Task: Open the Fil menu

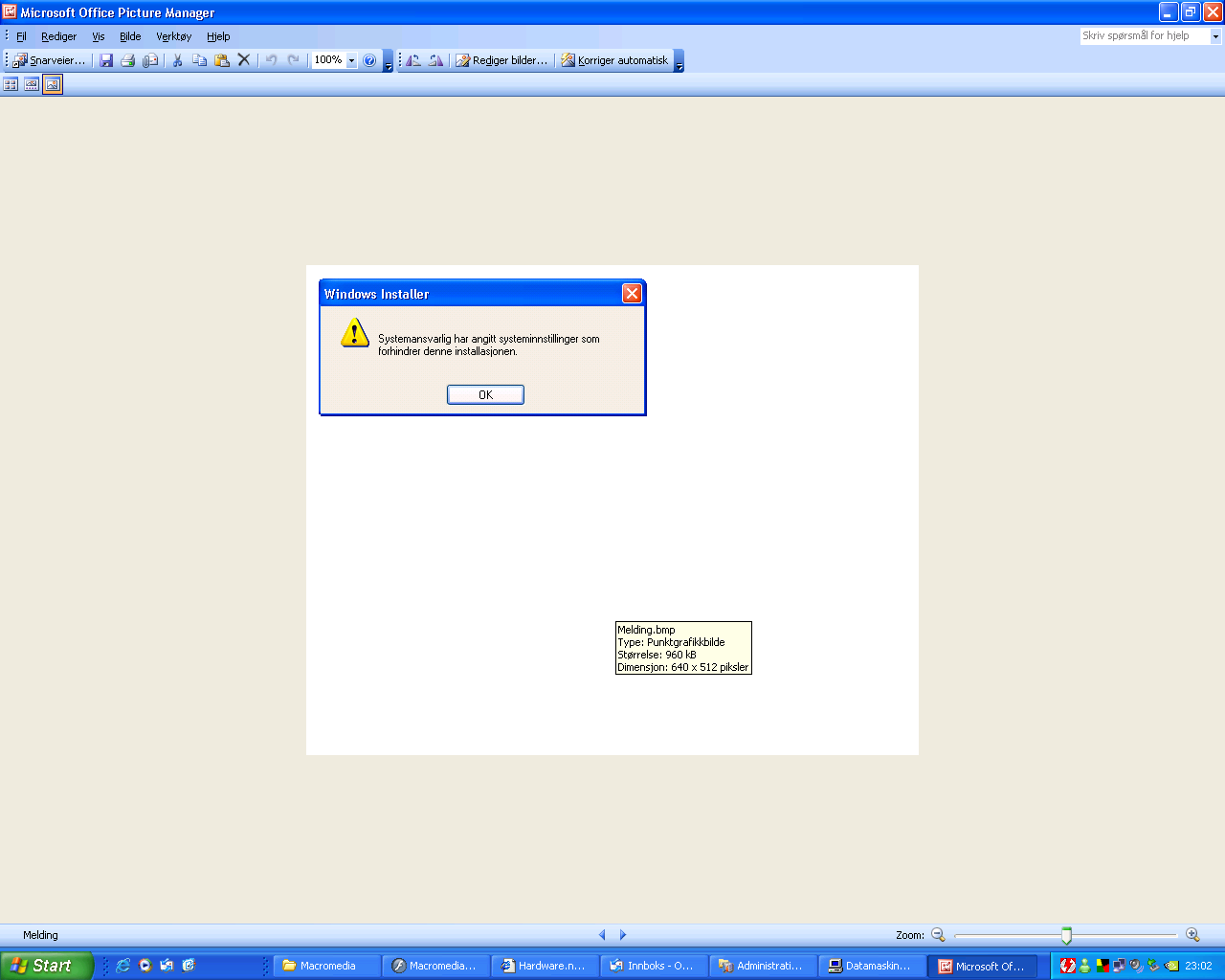Action: pos(21,36)
